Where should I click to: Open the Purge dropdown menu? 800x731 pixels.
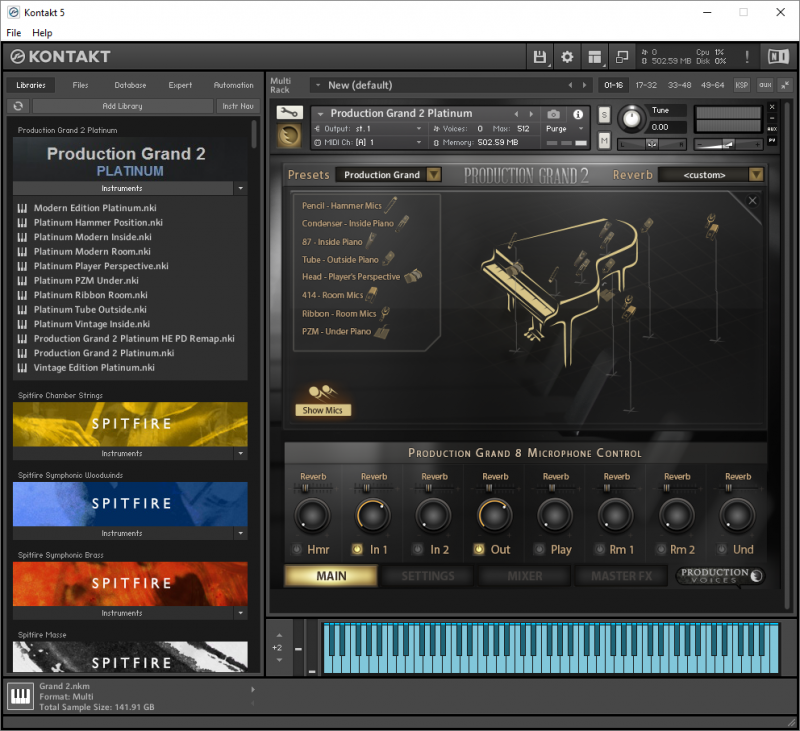(565, 129)
